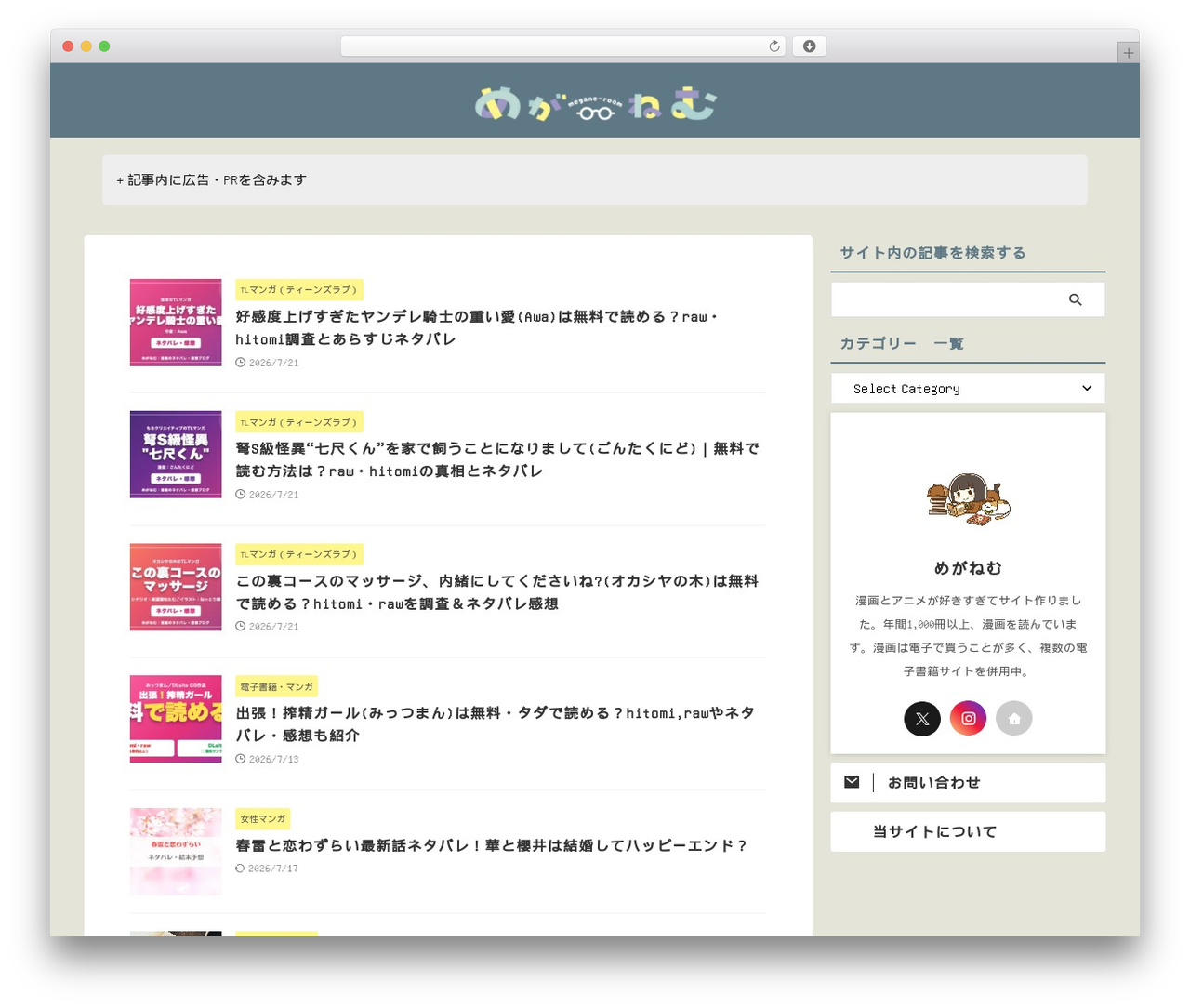
Task: Click the browser download icon
Action: pyautogui.click(x=809, y=46)
